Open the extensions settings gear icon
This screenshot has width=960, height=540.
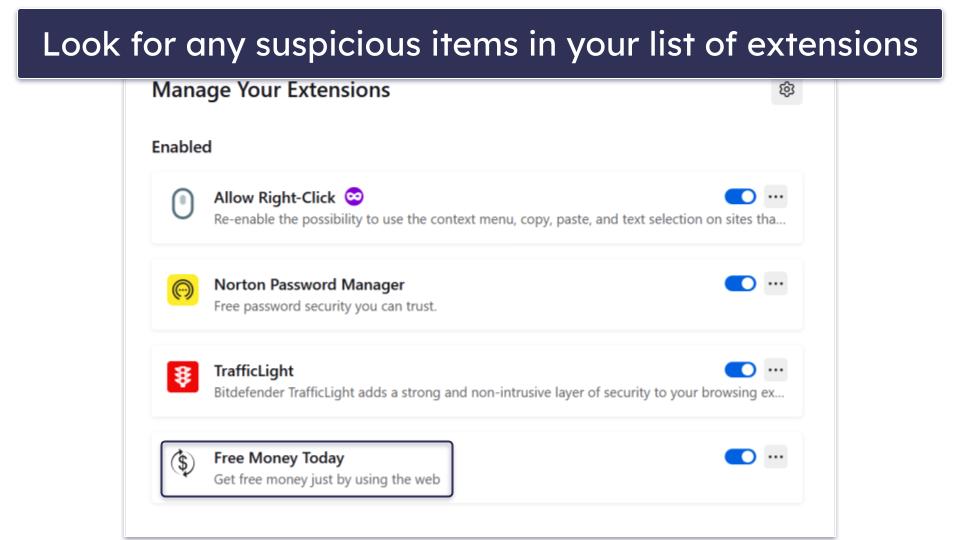click(x=787, y=90)
